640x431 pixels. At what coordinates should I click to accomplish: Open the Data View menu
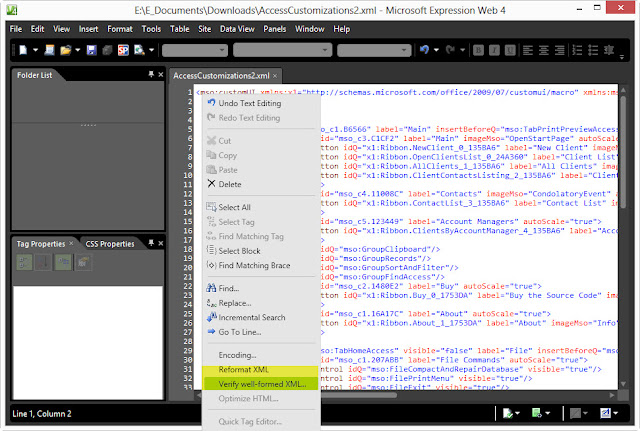click(x=237, y=29)
